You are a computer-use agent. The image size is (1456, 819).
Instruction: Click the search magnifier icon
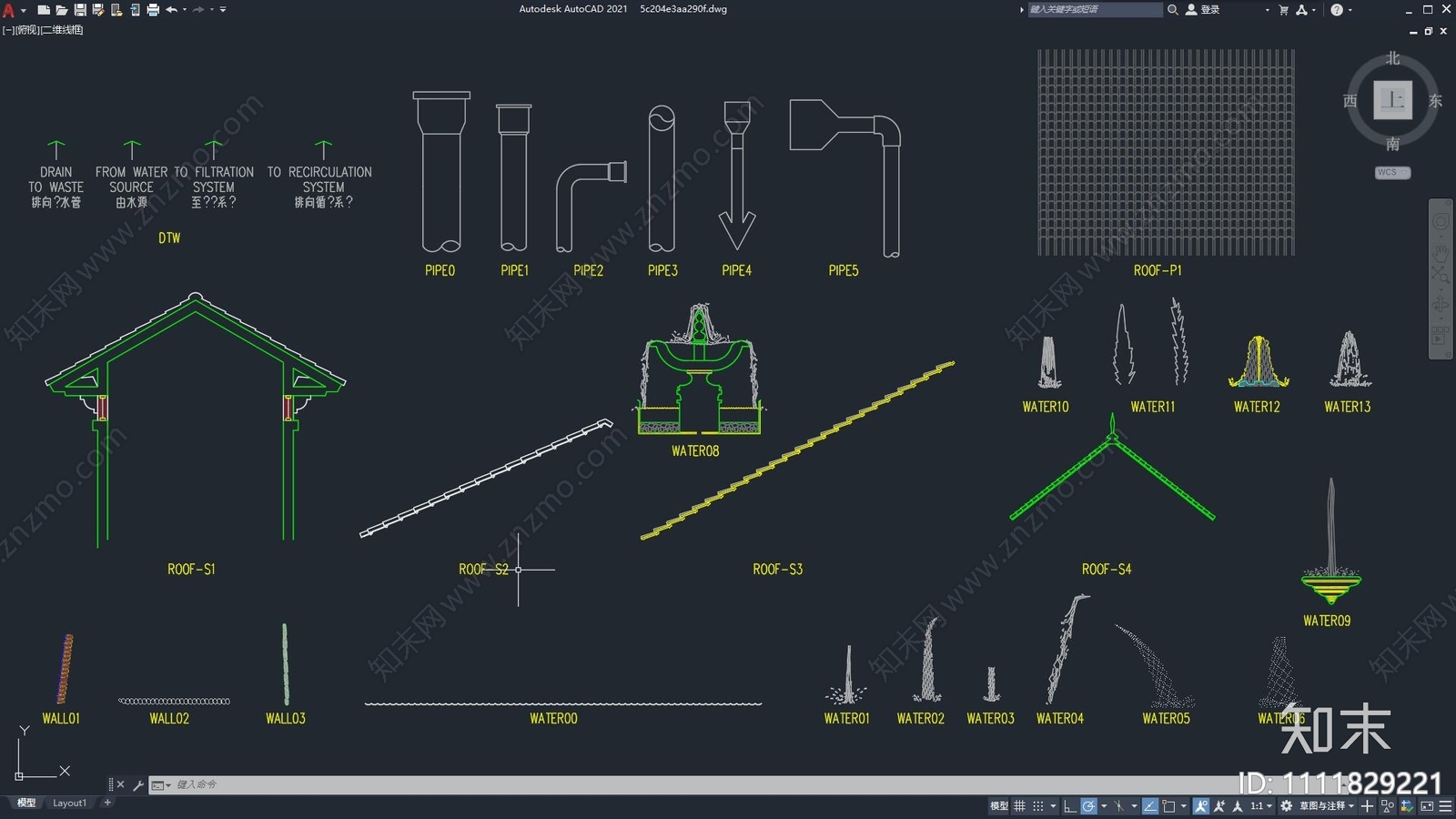[x=1173, y=10]
